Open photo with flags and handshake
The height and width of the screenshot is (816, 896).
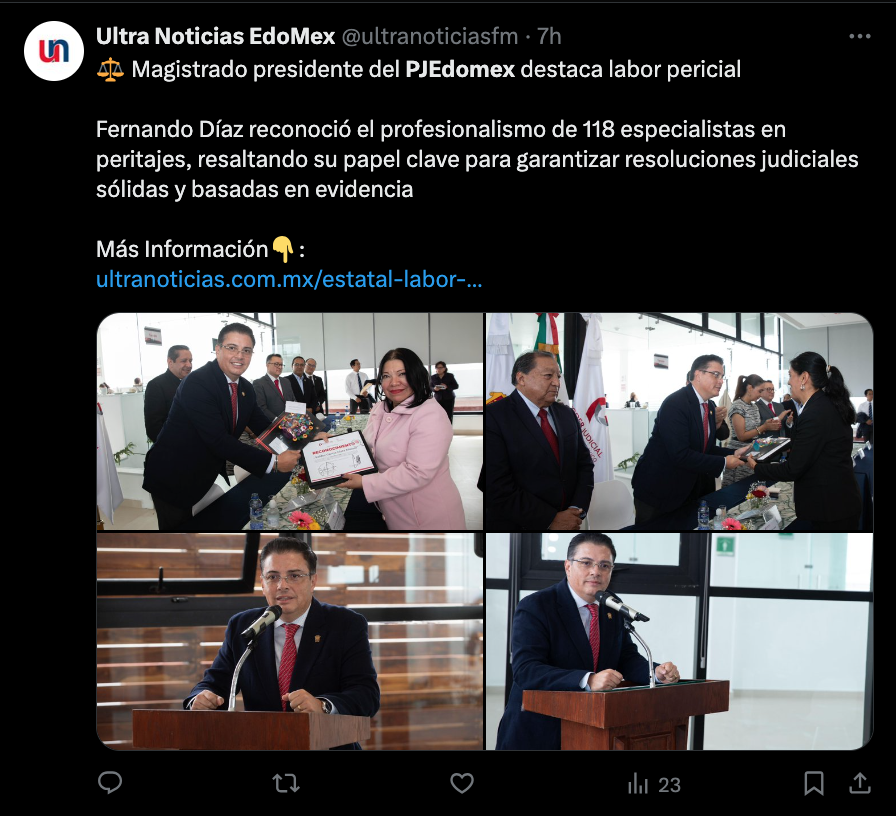tap(679, 422)
